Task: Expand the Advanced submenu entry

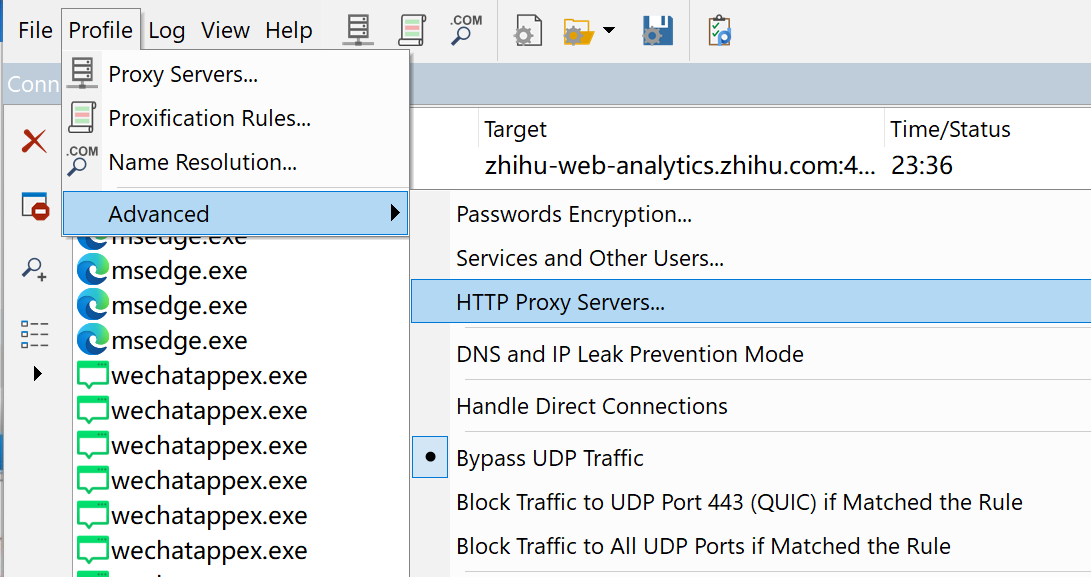Action: [x=236, y=214]
